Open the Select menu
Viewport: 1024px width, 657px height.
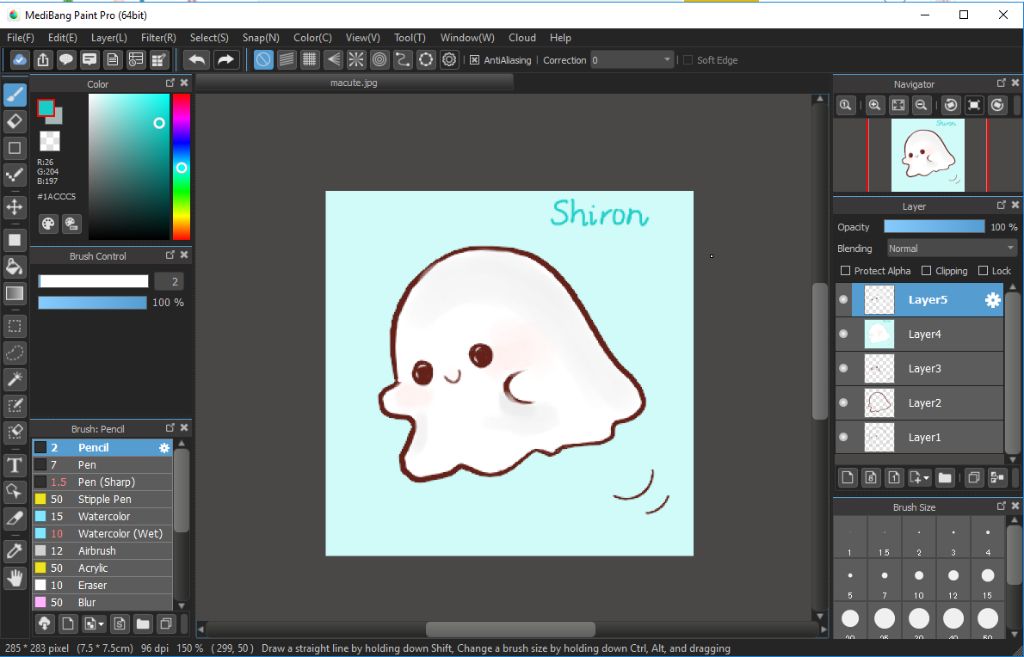tap(209, 38)
